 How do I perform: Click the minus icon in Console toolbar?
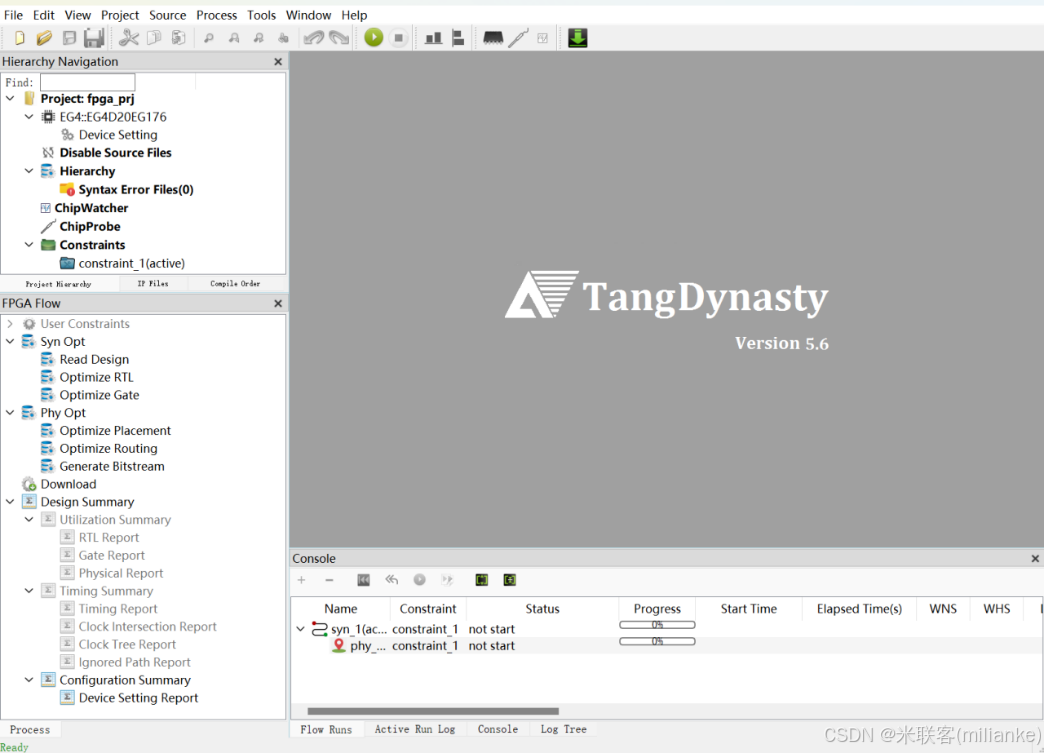click(x=329, y=580)
